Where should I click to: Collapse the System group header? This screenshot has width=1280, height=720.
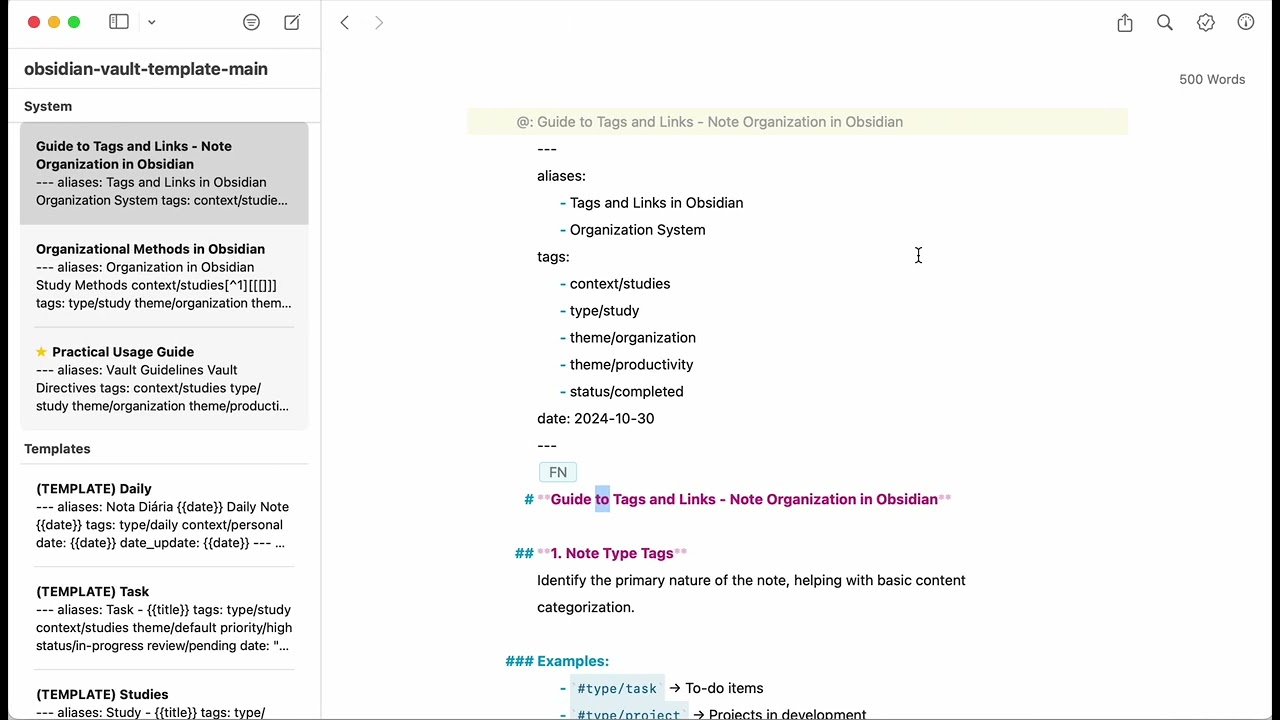click(48, 106)
